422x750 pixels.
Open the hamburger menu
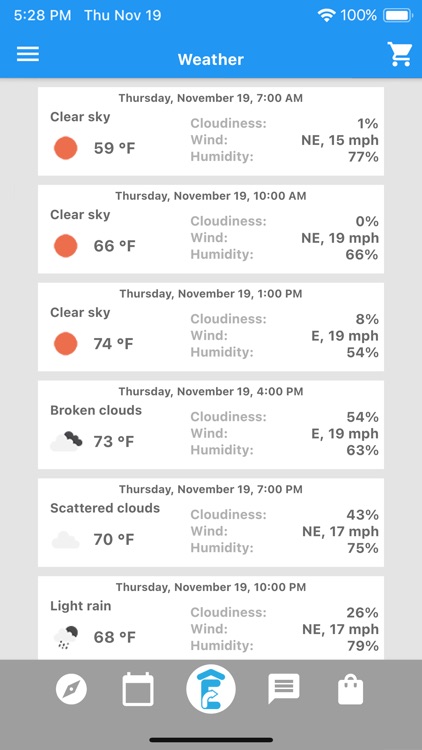(28, 54)
